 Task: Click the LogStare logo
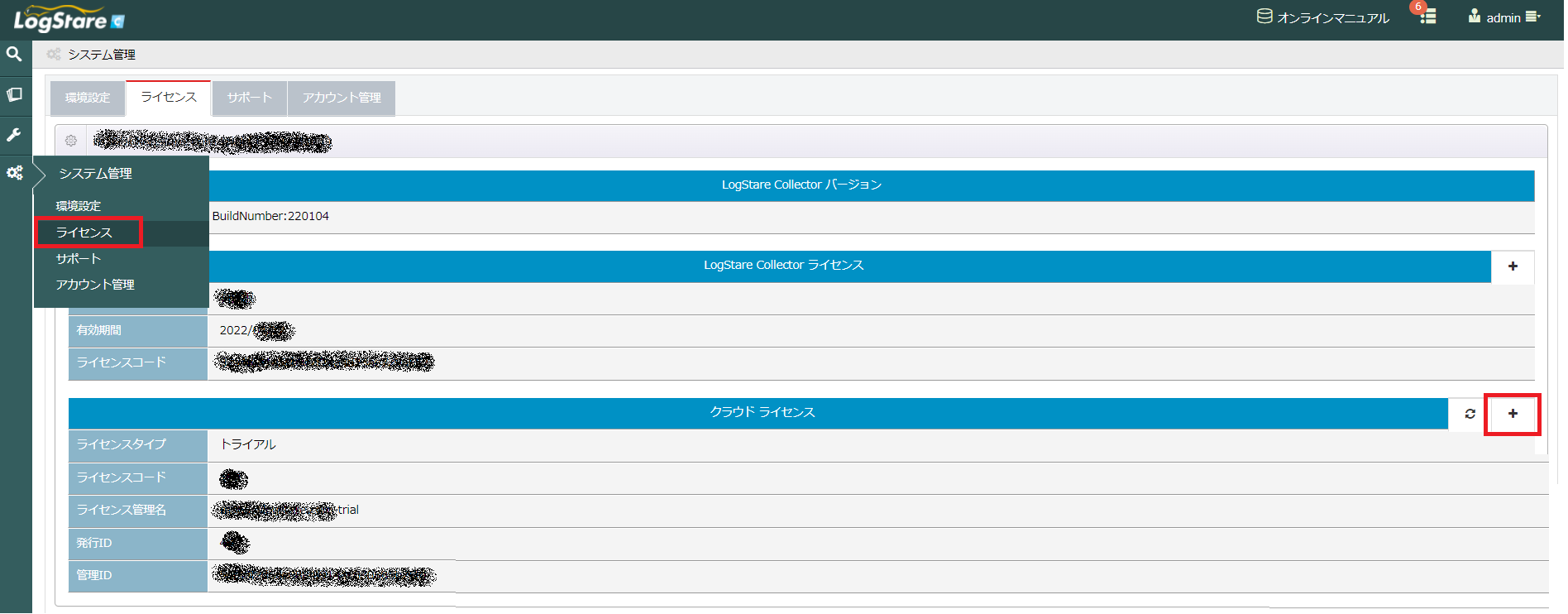click(x=69, y=19)
